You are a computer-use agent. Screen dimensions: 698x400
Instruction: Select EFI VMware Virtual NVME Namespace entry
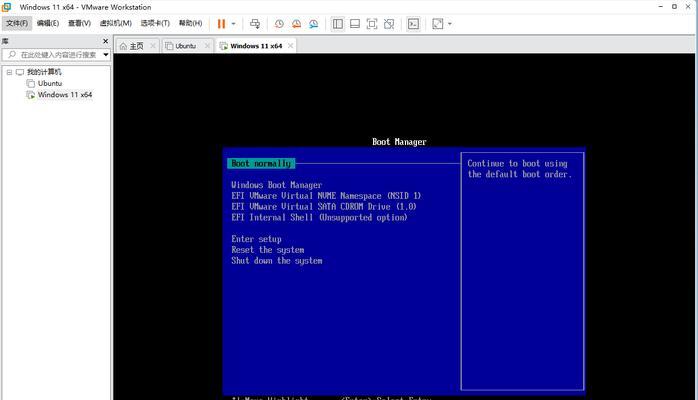326,196
